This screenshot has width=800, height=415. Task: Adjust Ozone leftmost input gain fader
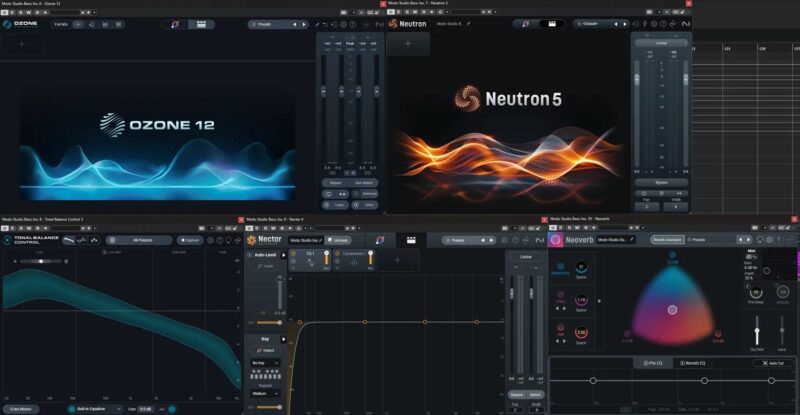coord(323,91)
